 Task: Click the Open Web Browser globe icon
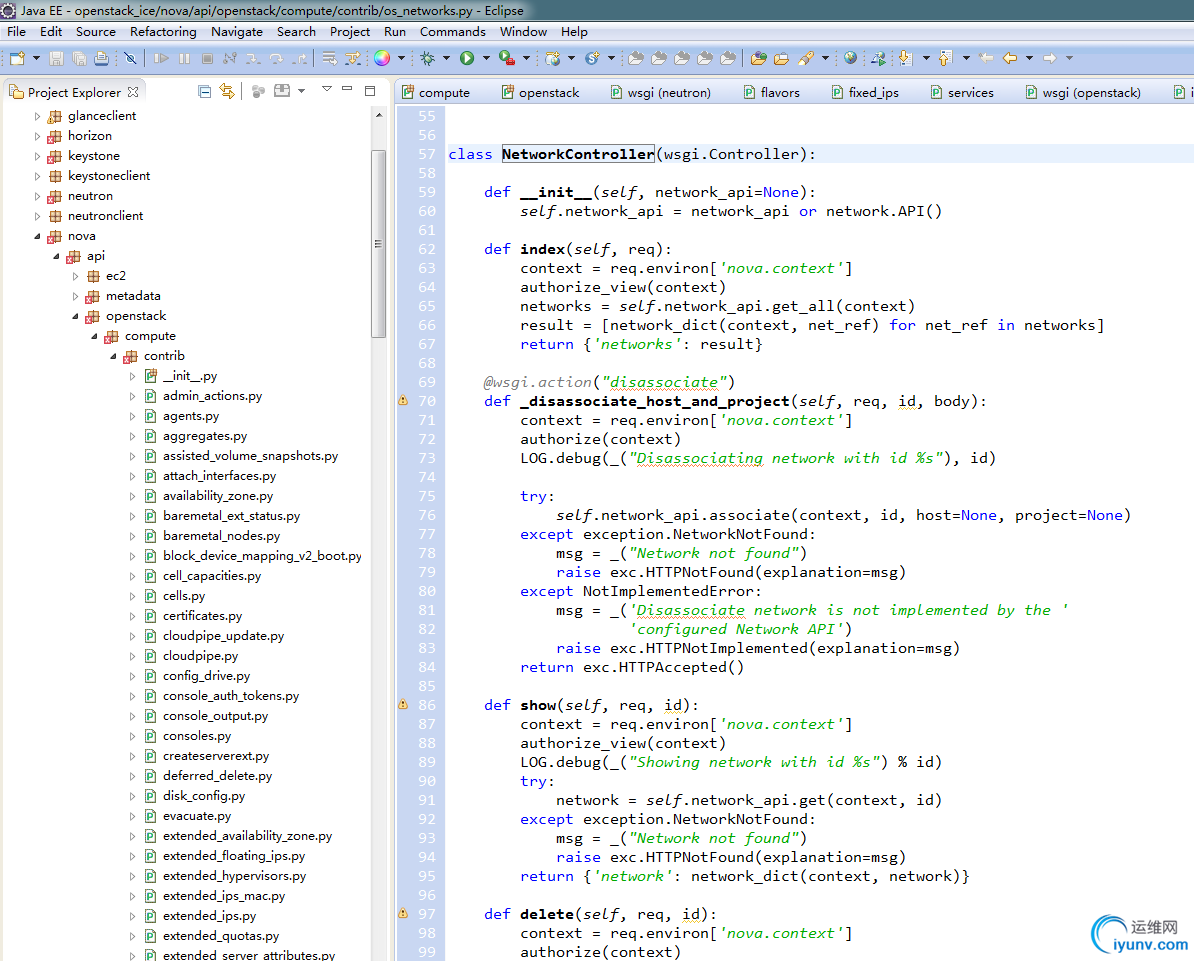[850, 58]
